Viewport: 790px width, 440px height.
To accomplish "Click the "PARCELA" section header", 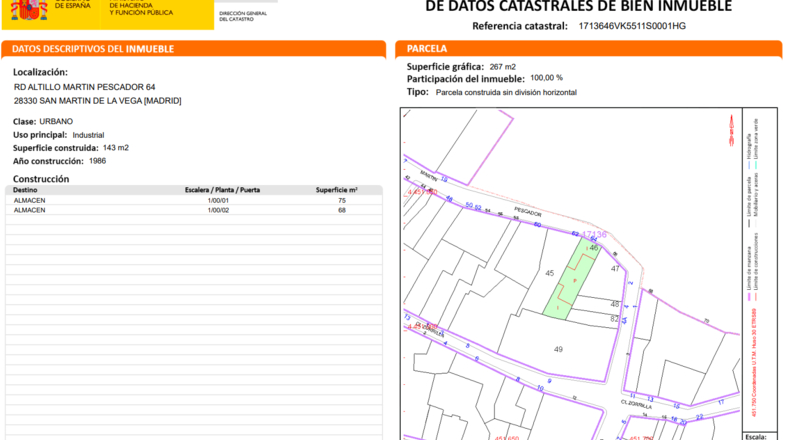I will click(427, 49).
